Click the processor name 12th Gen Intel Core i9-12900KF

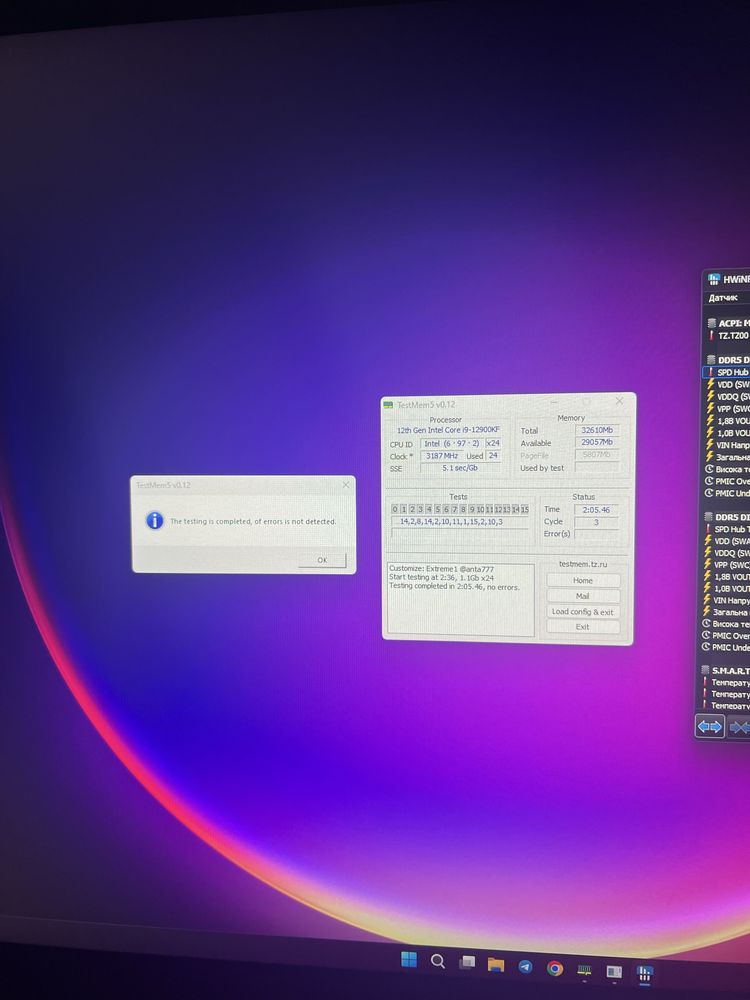(448, 430)
